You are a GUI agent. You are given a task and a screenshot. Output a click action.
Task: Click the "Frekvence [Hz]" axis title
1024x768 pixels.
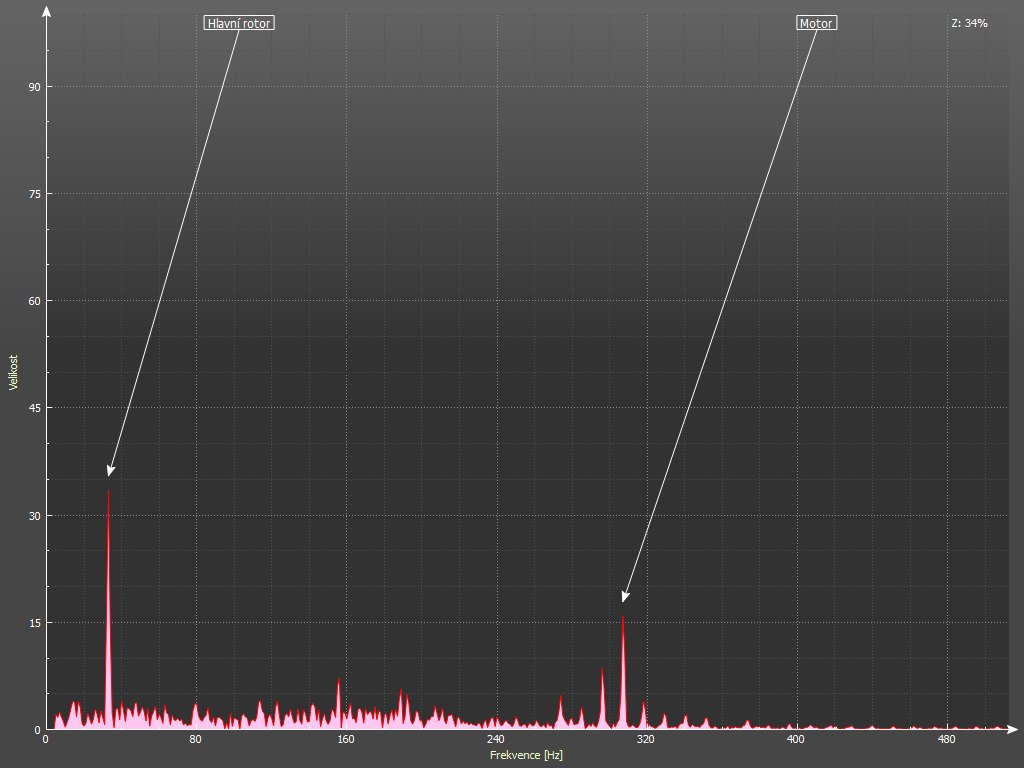click(x=526, y=755)
